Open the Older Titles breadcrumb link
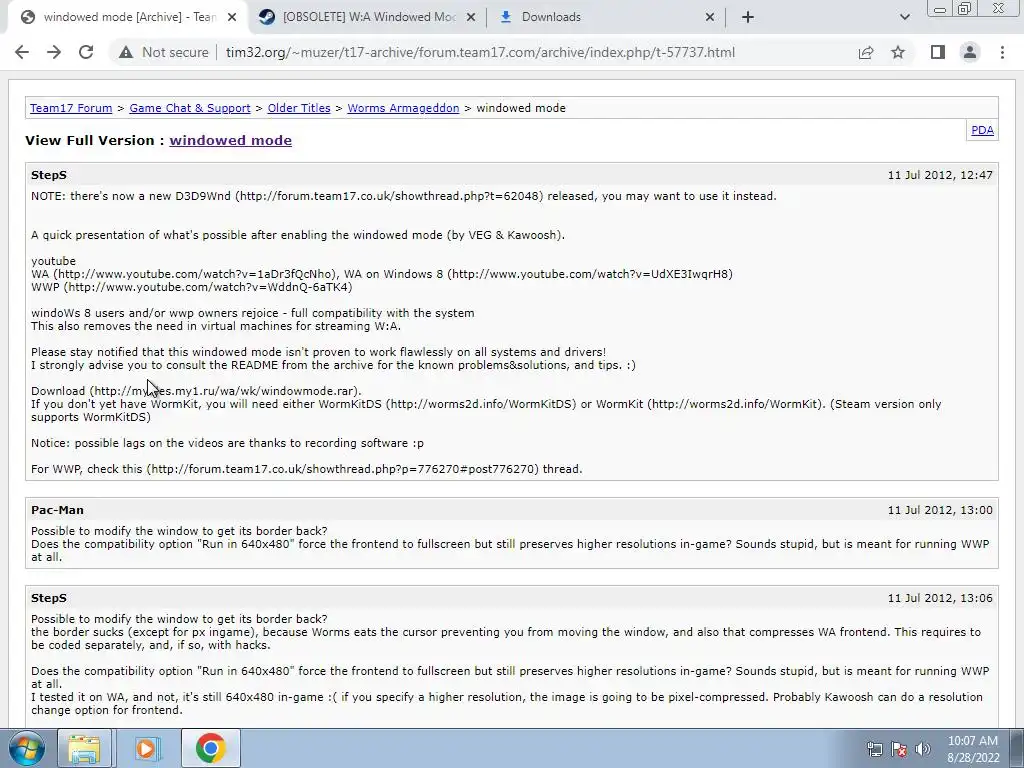The height and width of the screenshot is (768, 1024). click(299, 108)
